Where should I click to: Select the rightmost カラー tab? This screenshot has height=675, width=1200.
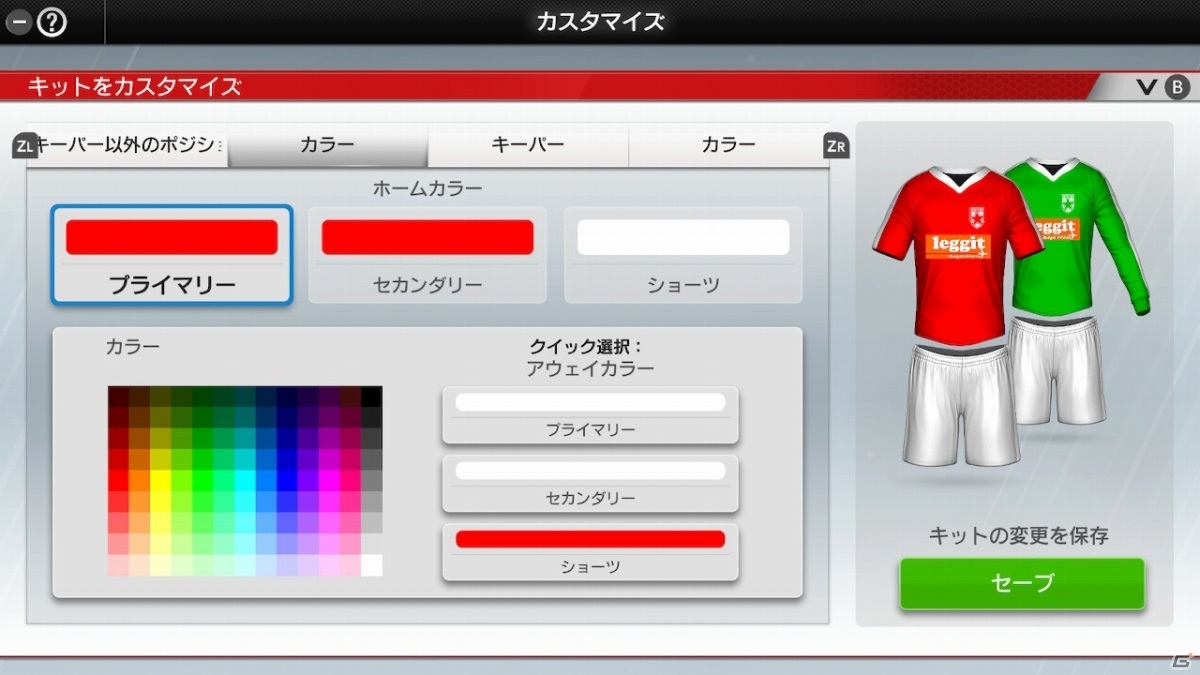728,146
